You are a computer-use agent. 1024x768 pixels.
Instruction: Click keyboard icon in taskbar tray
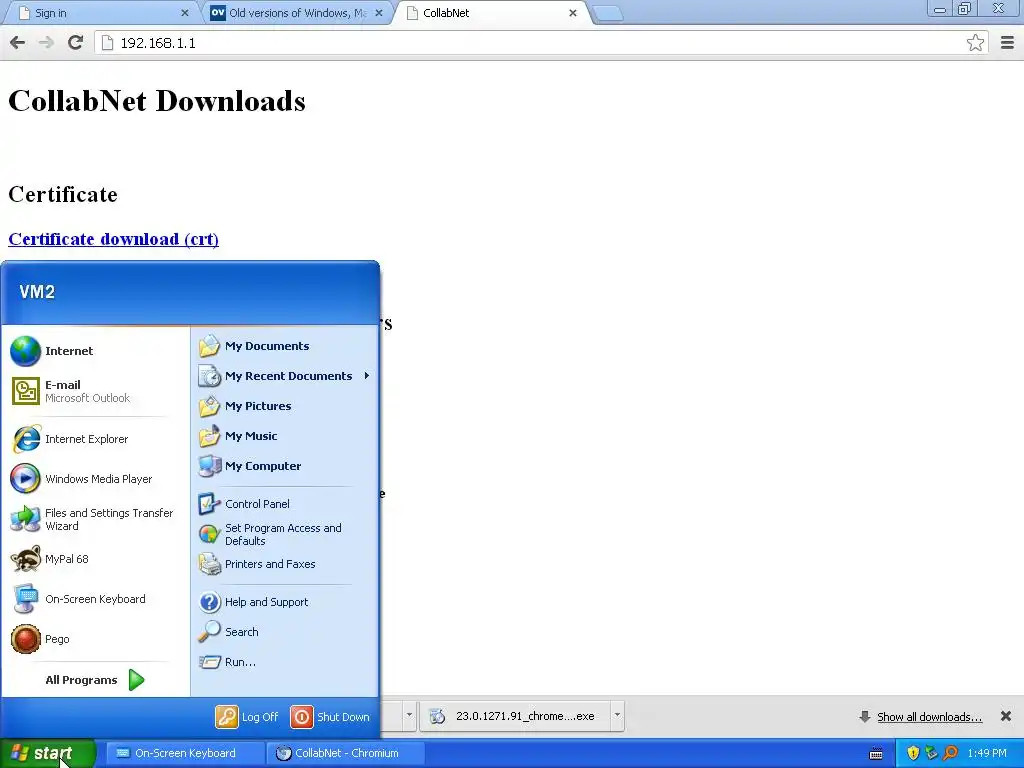click(876, 754)
